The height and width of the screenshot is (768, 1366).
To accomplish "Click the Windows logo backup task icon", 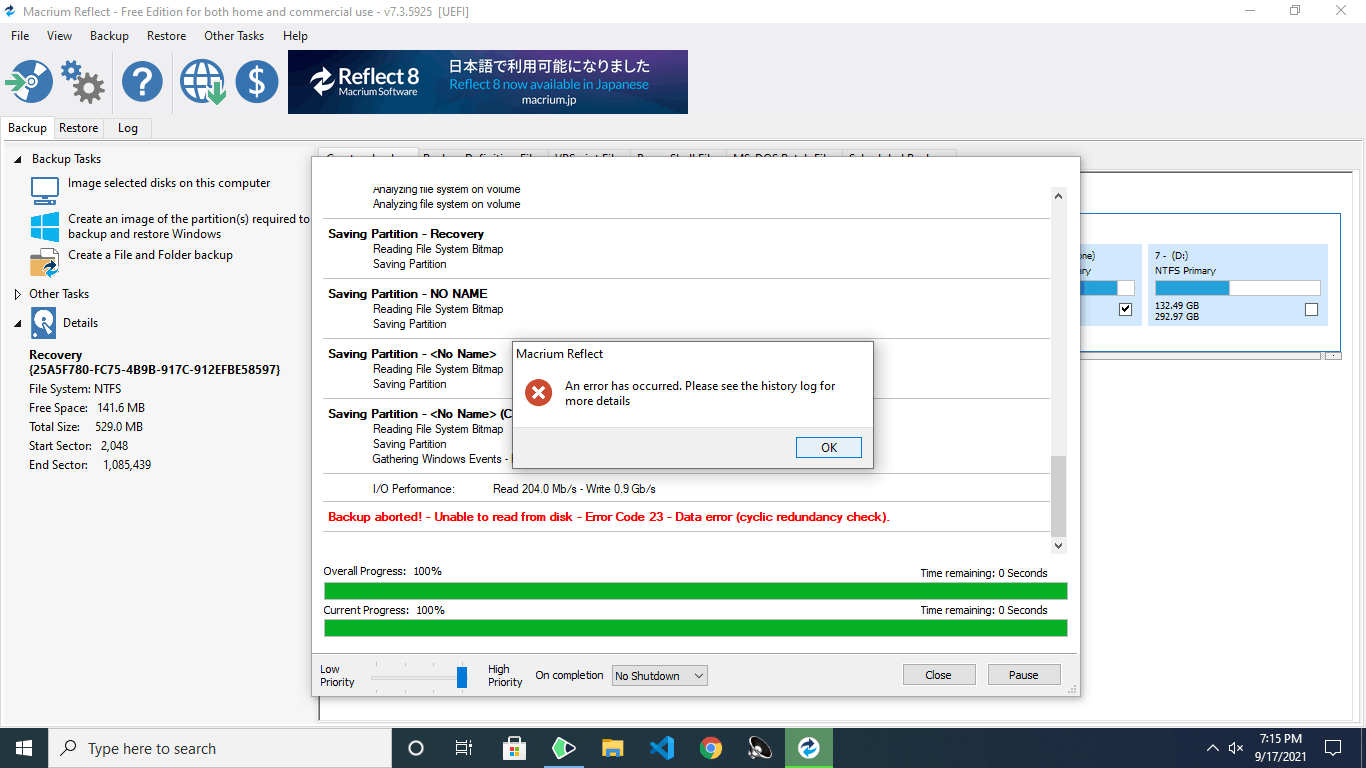I will 45,226.
